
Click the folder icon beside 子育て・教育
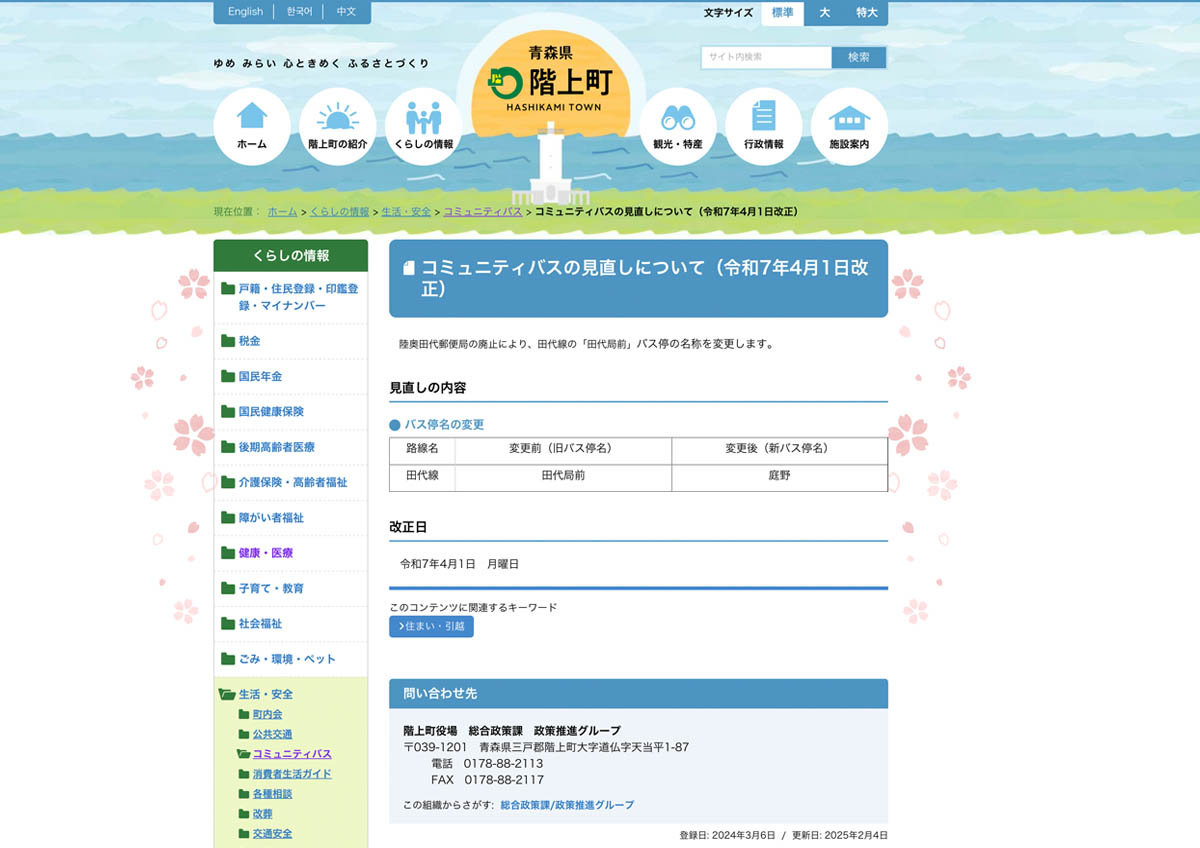[228, 588]
